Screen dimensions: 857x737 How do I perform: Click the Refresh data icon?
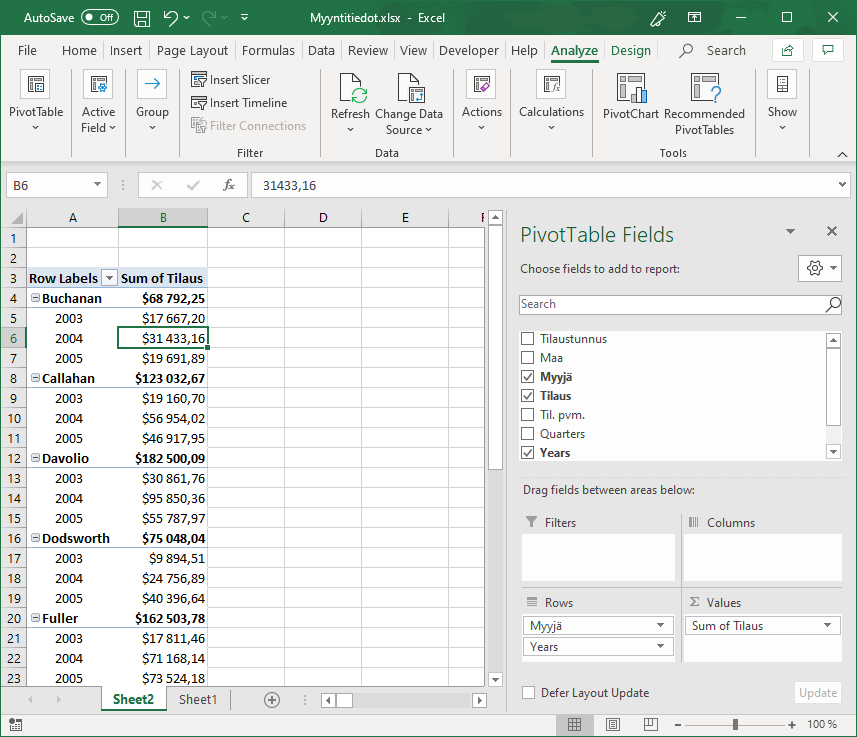coord(350,90)
